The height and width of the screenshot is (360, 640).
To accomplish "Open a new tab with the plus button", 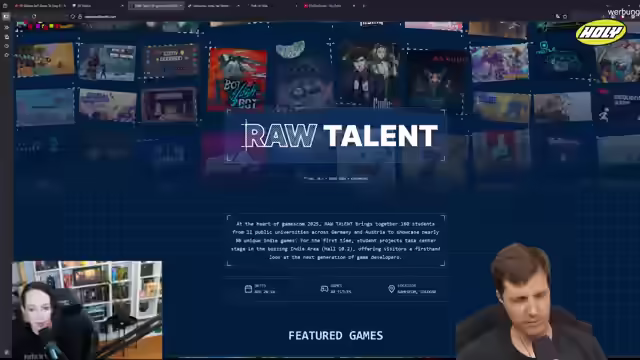I will 364,6.
